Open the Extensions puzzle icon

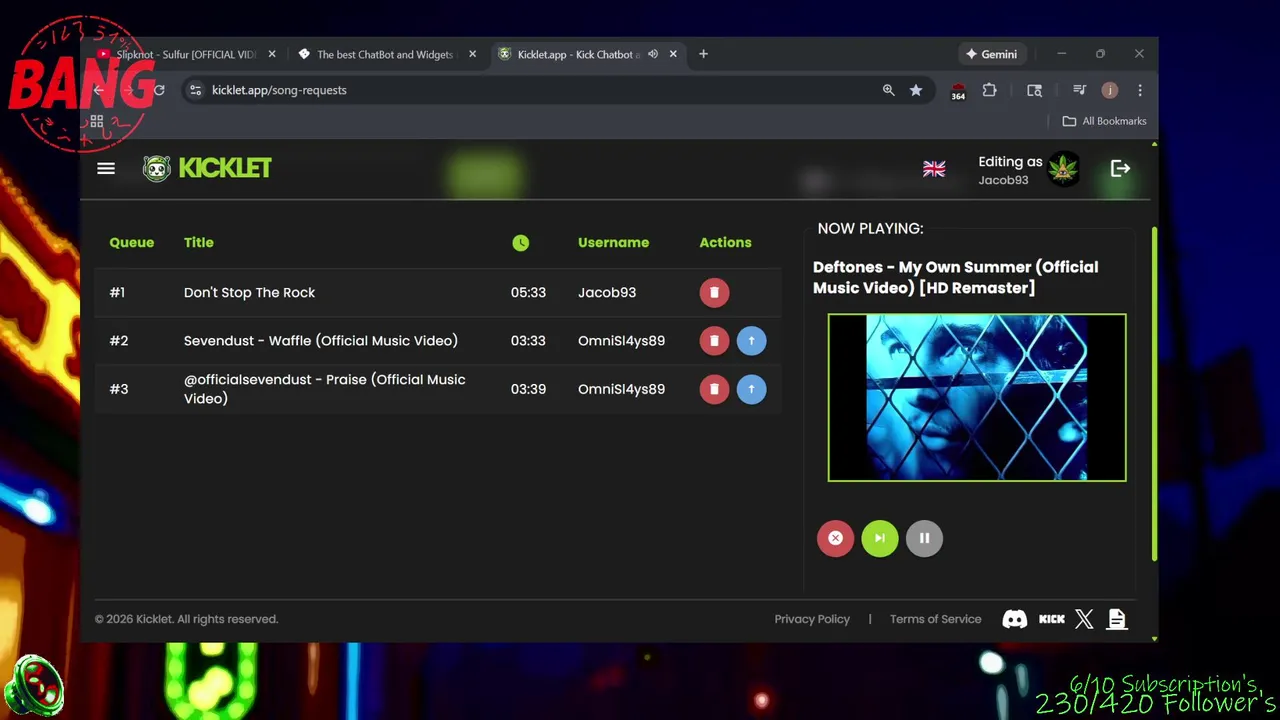tap(989, 90)
